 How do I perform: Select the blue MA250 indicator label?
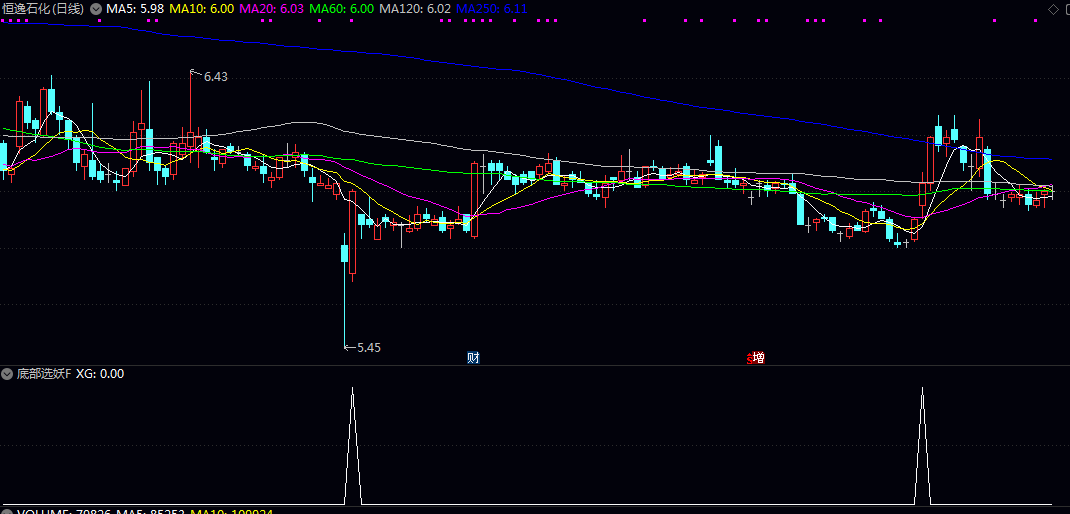491,9
